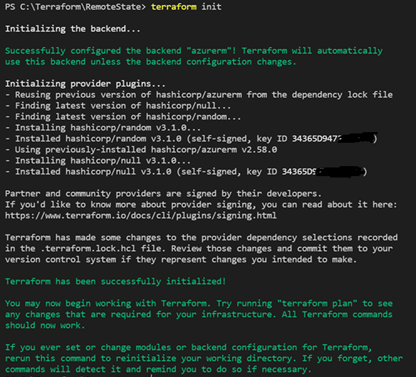Click 'Successfully configured the backend "azurerm"!' line
416x377 pixels.
click(x=194, y=51)
